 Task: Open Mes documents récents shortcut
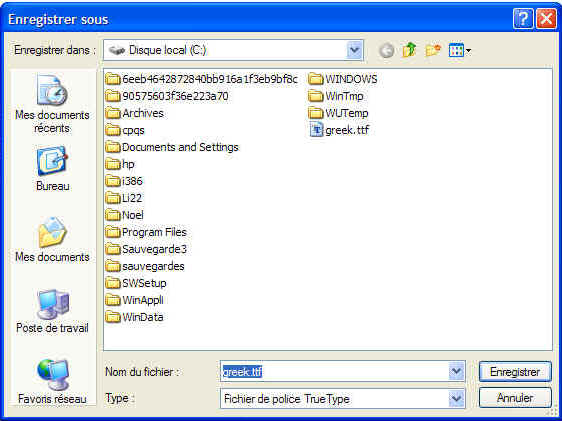point(52,104)
